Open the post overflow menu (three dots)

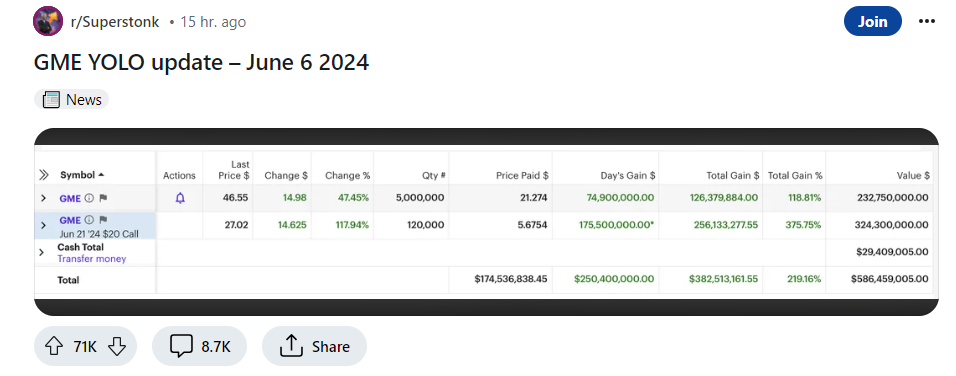[926, 21]
